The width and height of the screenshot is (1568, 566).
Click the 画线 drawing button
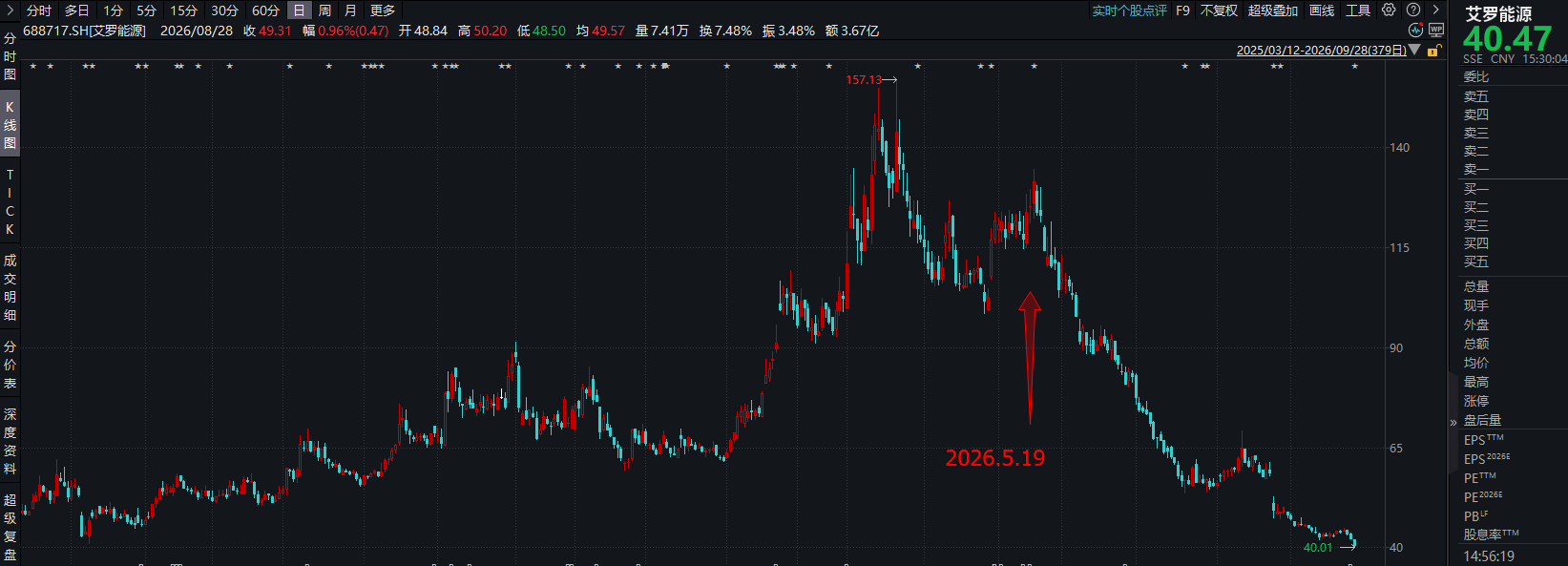[1322, 10]
